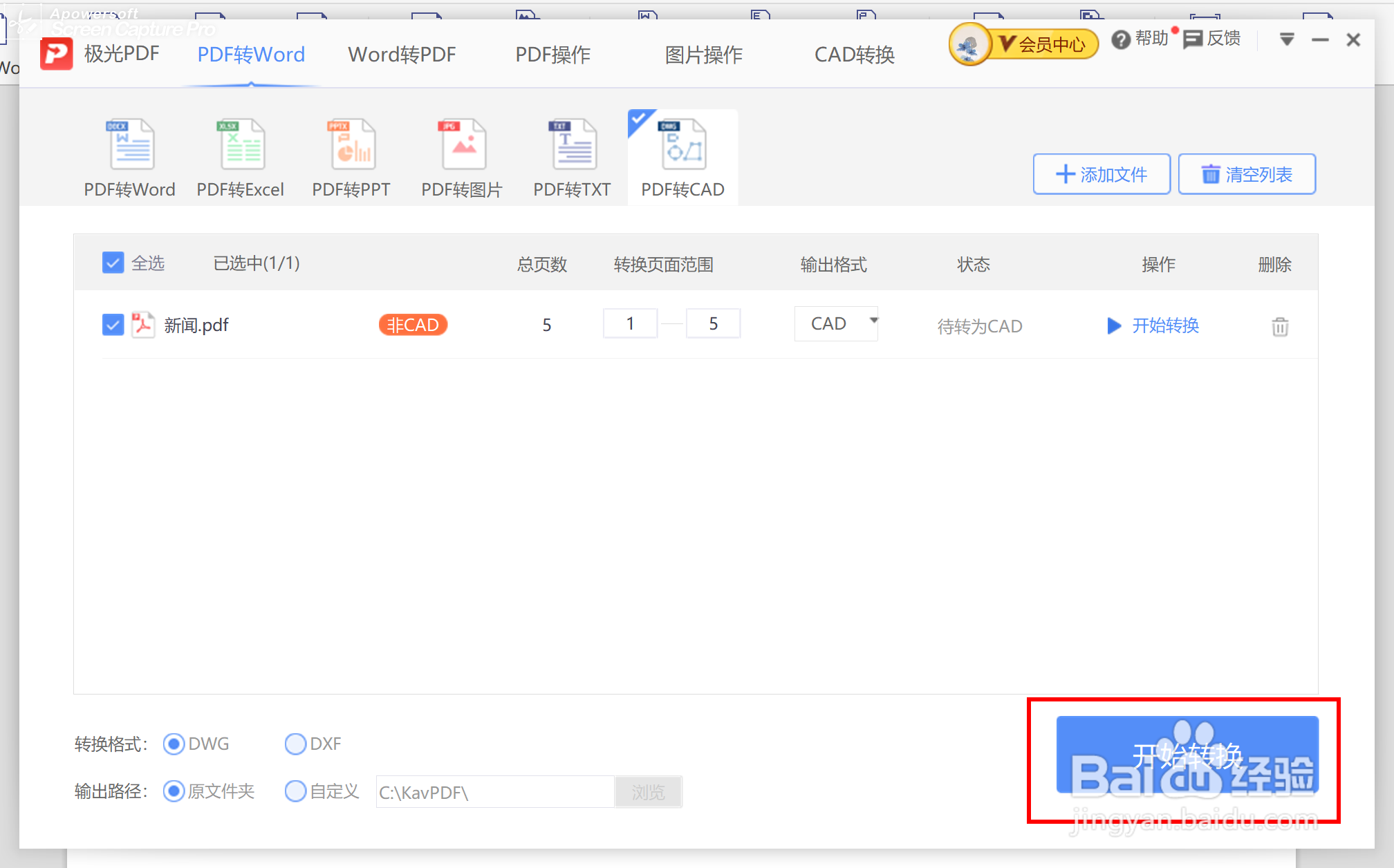Click the 清空列表 button
The image size is (1394, 868).
pyautogui.click(x=1246, y=174)
